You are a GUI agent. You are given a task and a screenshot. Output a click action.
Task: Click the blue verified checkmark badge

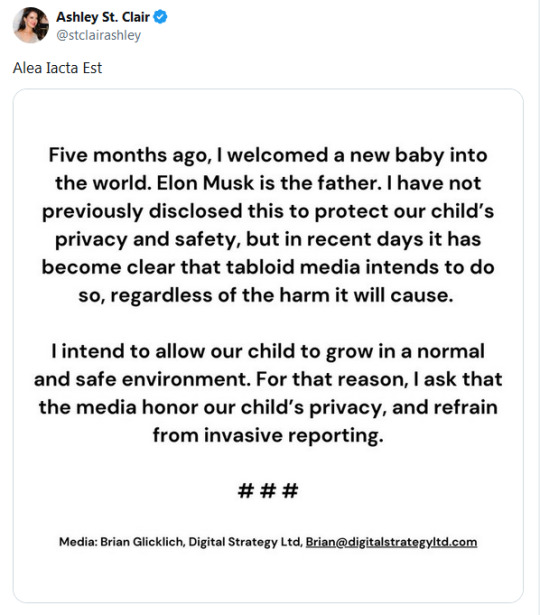click(160, 17)
